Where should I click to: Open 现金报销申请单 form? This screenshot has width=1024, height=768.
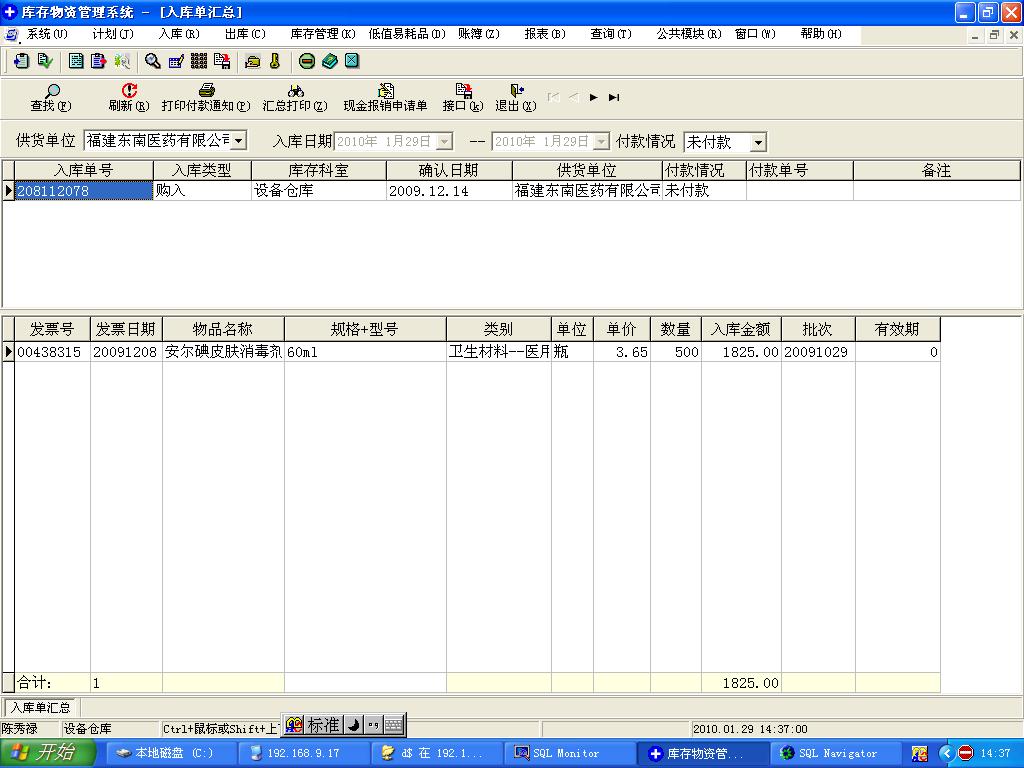385,97
